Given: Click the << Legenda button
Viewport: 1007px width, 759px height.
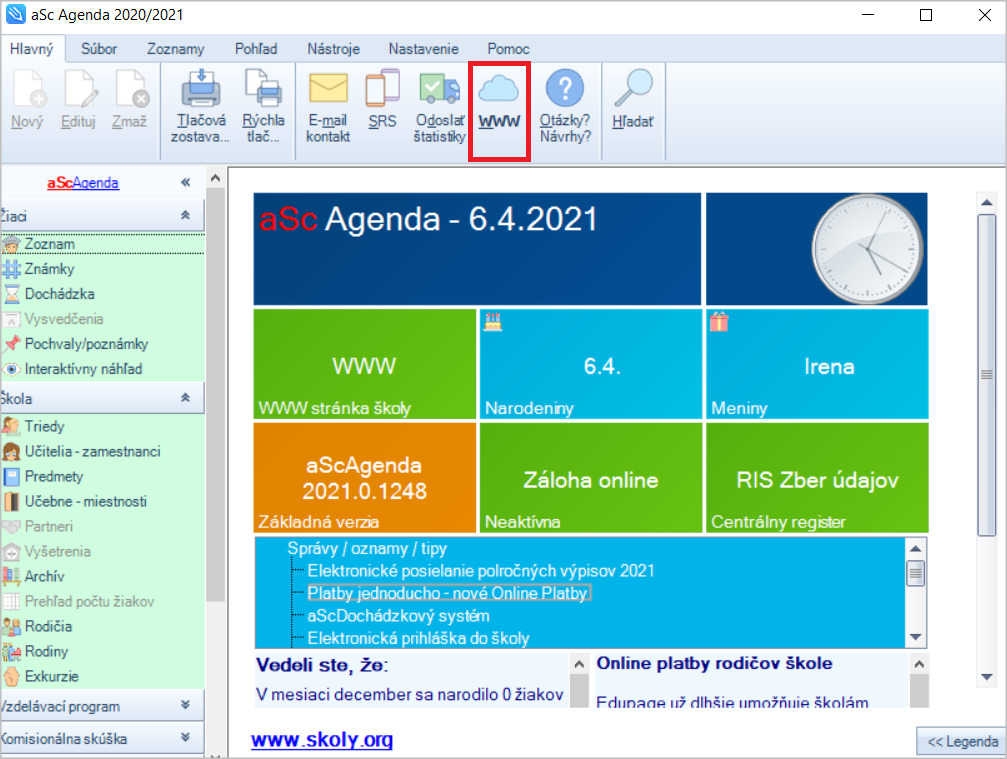Looking at the screenshot, I should coord(962,742).
